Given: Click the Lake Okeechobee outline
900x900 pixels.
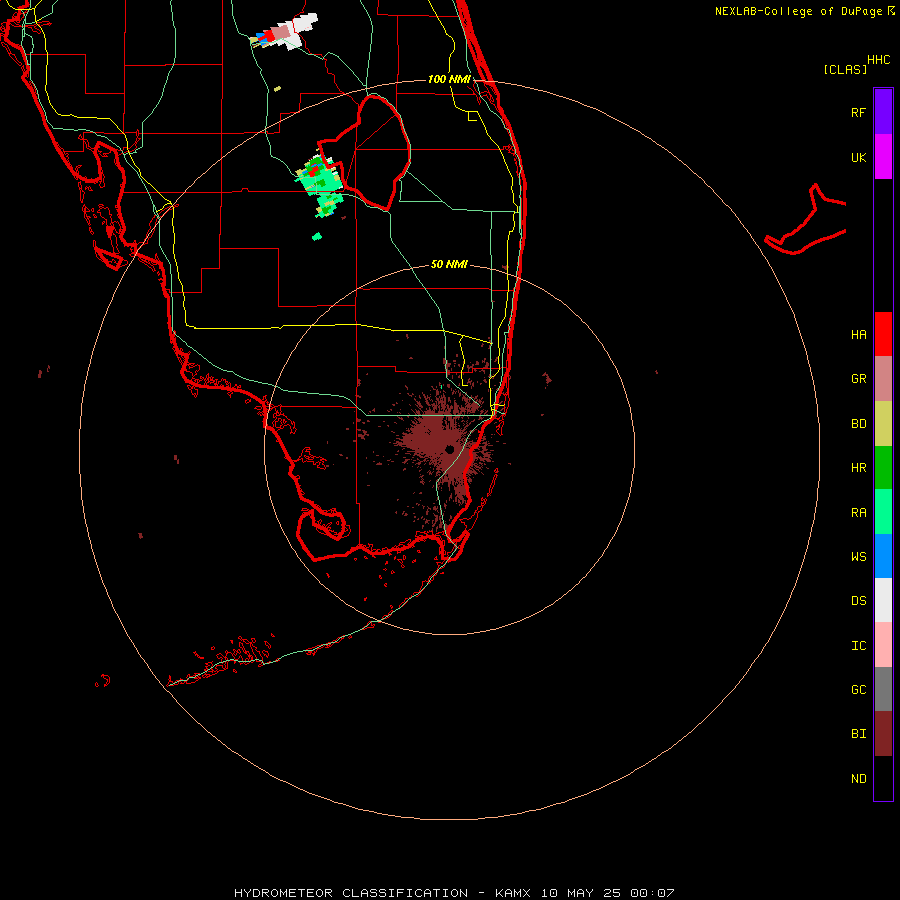Looking at the screenshot, I should pos(364,152).
